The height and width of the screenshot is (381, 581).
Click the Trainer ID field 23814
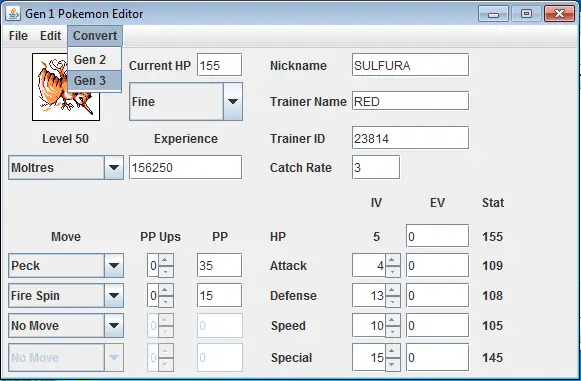(410, 138)
